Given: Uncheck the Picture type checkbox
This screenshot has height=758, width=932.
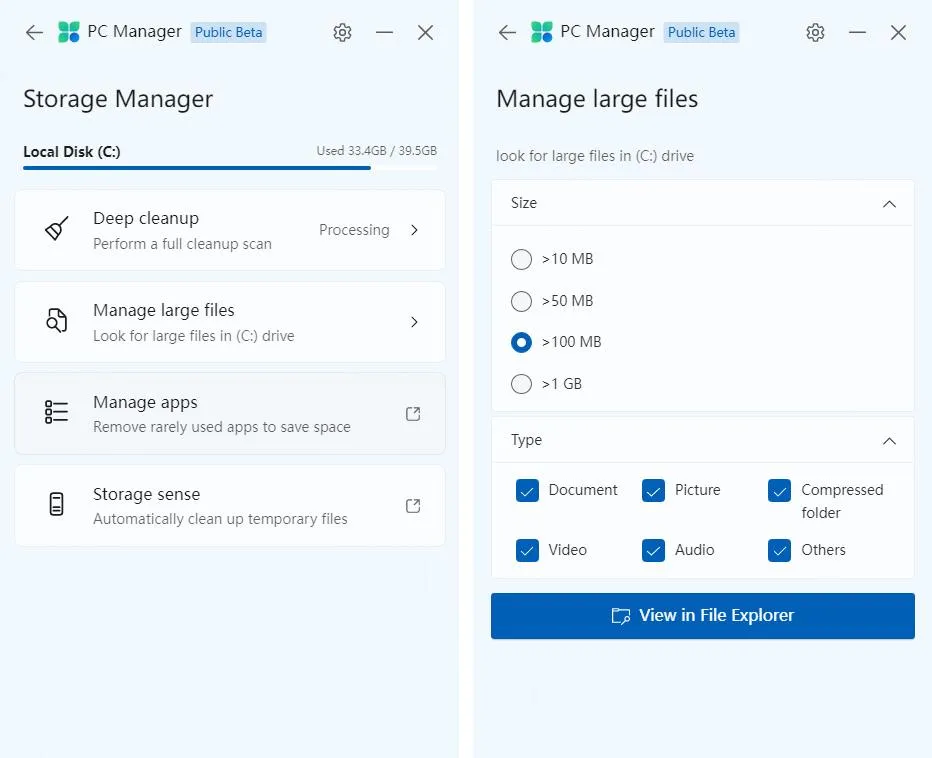Looking at the screenshot, I should coord(653,491).
